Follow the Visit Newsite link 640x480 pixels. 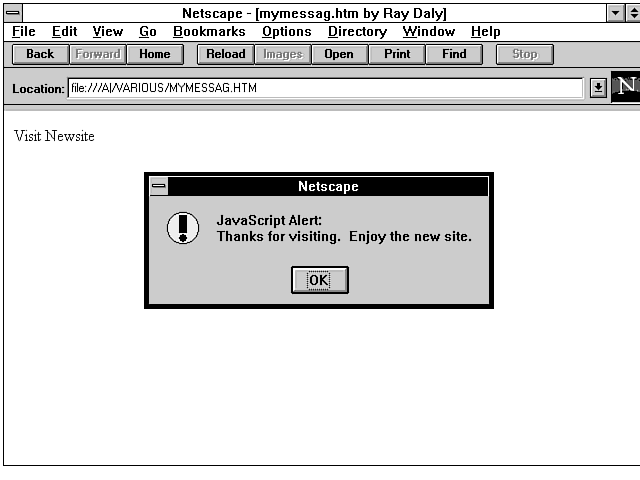click(x=54, y=136)
